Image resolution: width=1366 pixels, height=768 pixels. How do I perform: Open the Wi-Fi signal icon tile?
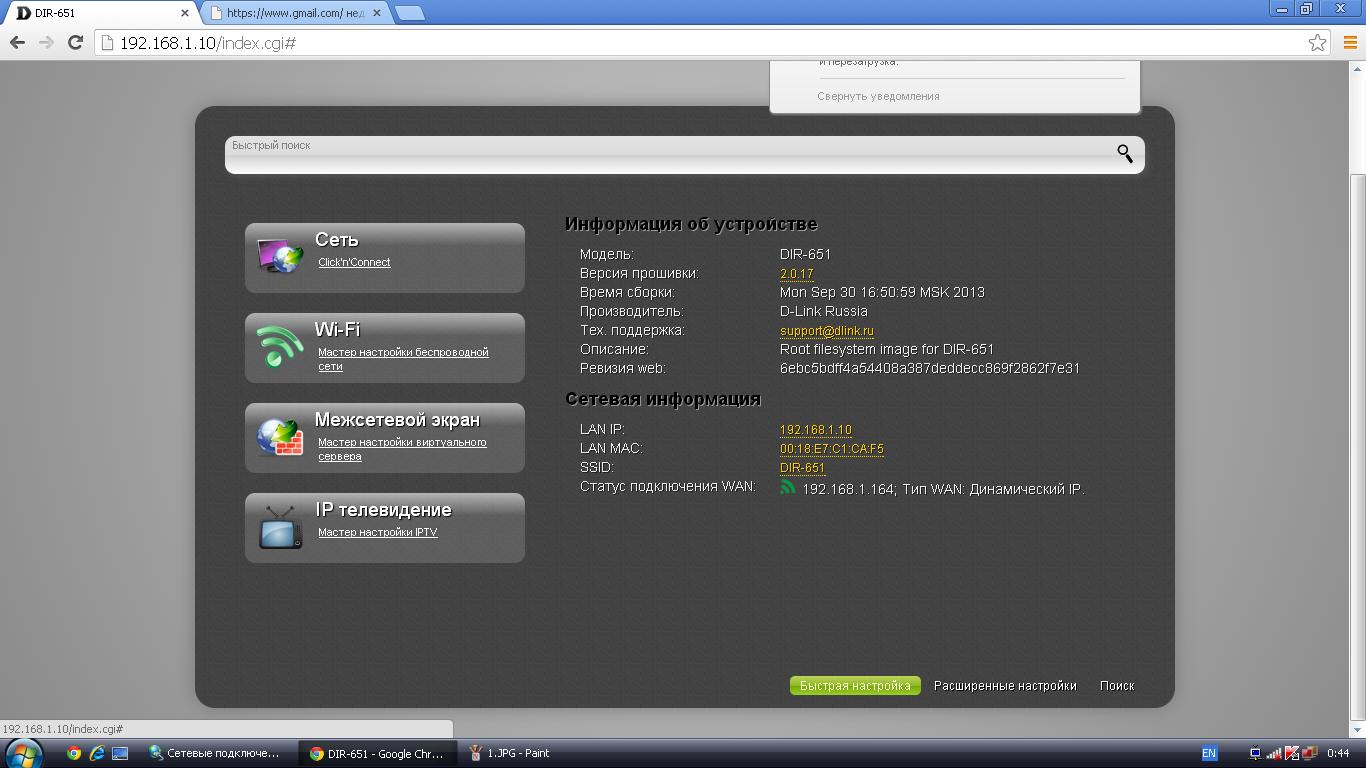pyautogui.click(x=280, y=347)
